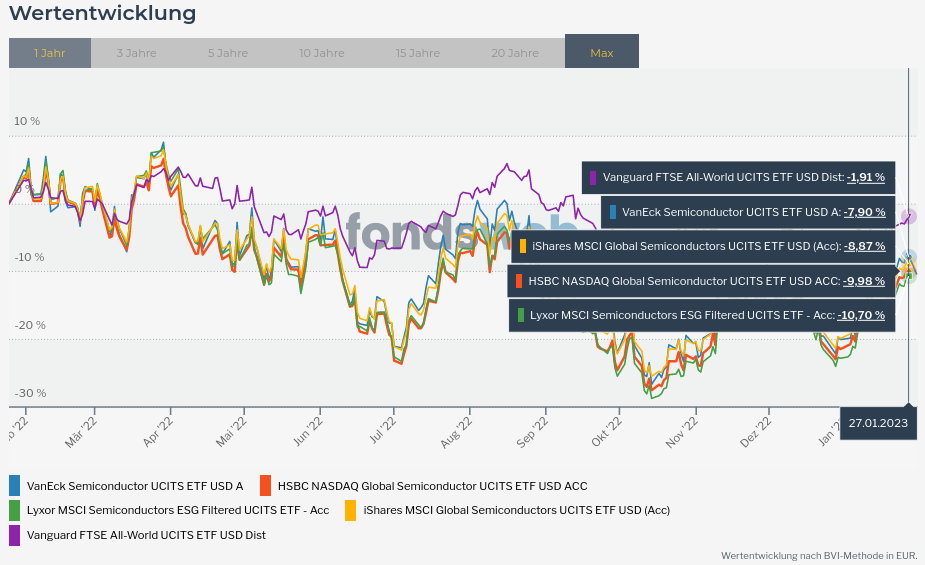Select the 15 Jahre tab
The height and width of the screenshot is (565, 925).
click(417, 53)
